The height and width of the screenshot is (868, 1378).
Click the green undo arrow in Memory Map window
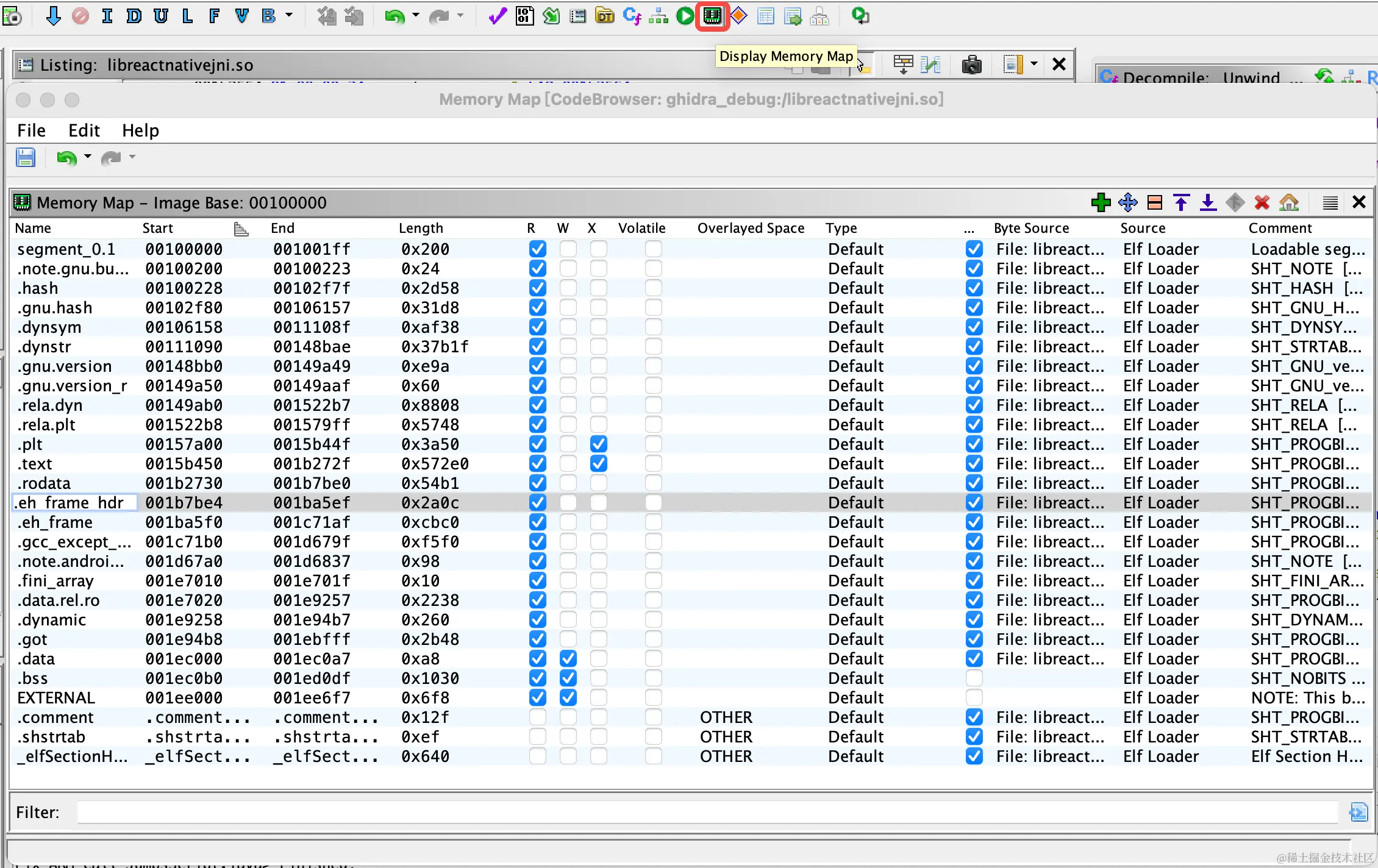point(66,158)
